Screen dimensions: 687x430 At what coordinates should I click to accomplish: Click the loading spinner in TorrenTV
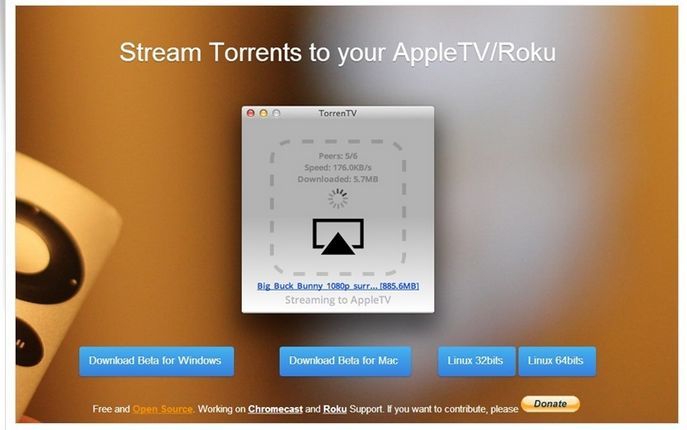338,199
